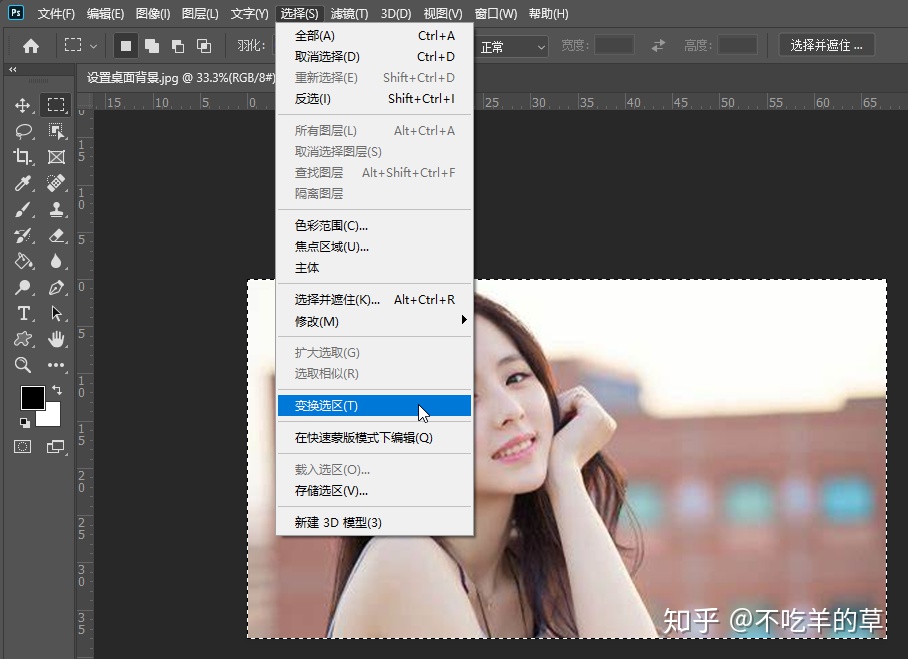
Task: Open the style dropdown showing 正常
Action: click(x=511, y=46)
